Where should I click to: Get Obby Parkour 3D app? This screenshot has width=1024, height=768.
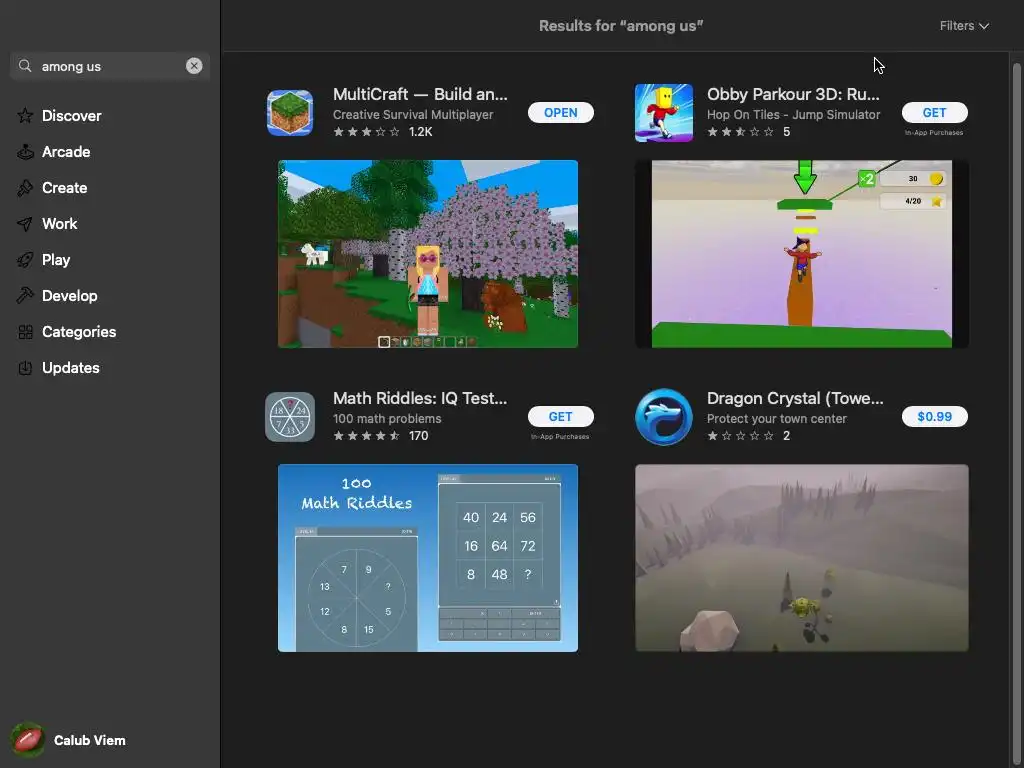tap(935, 112)
